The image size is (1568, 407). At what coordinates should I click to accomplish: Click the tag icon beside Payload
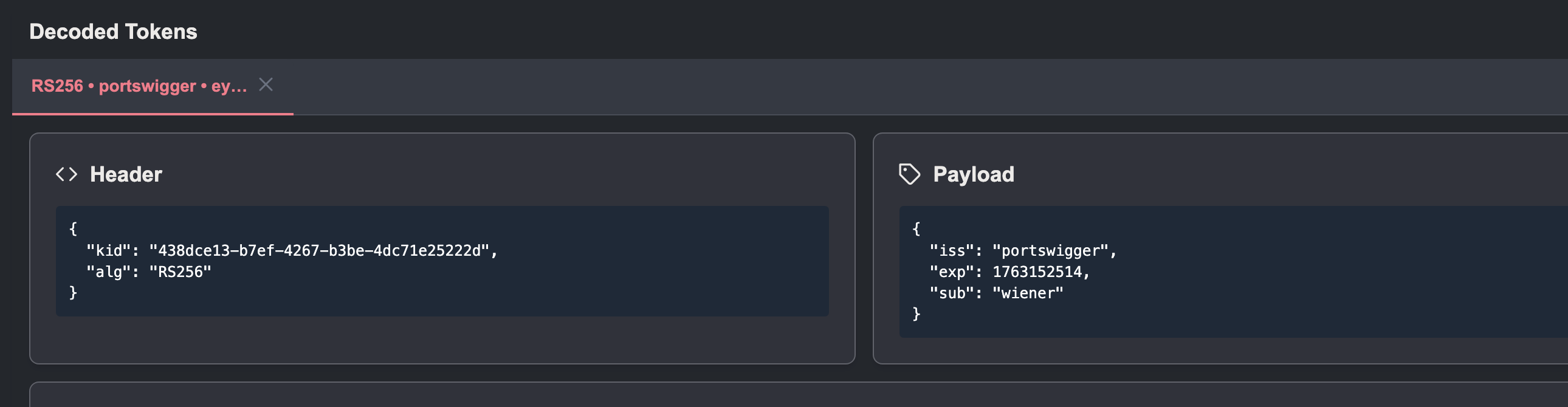909,174
